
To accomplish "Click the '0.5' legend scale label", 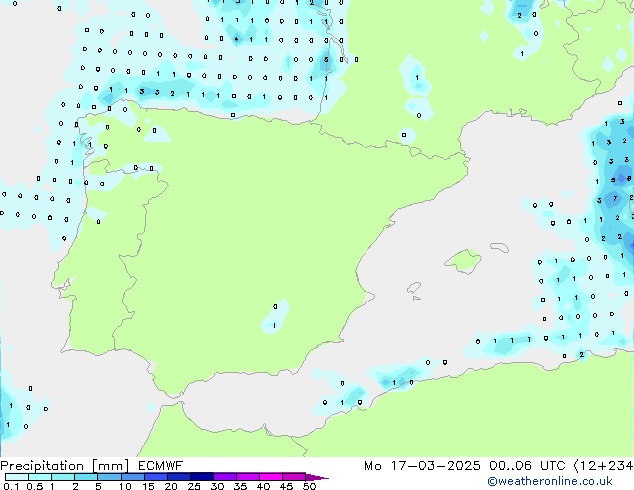I will [x=34, y=486].
